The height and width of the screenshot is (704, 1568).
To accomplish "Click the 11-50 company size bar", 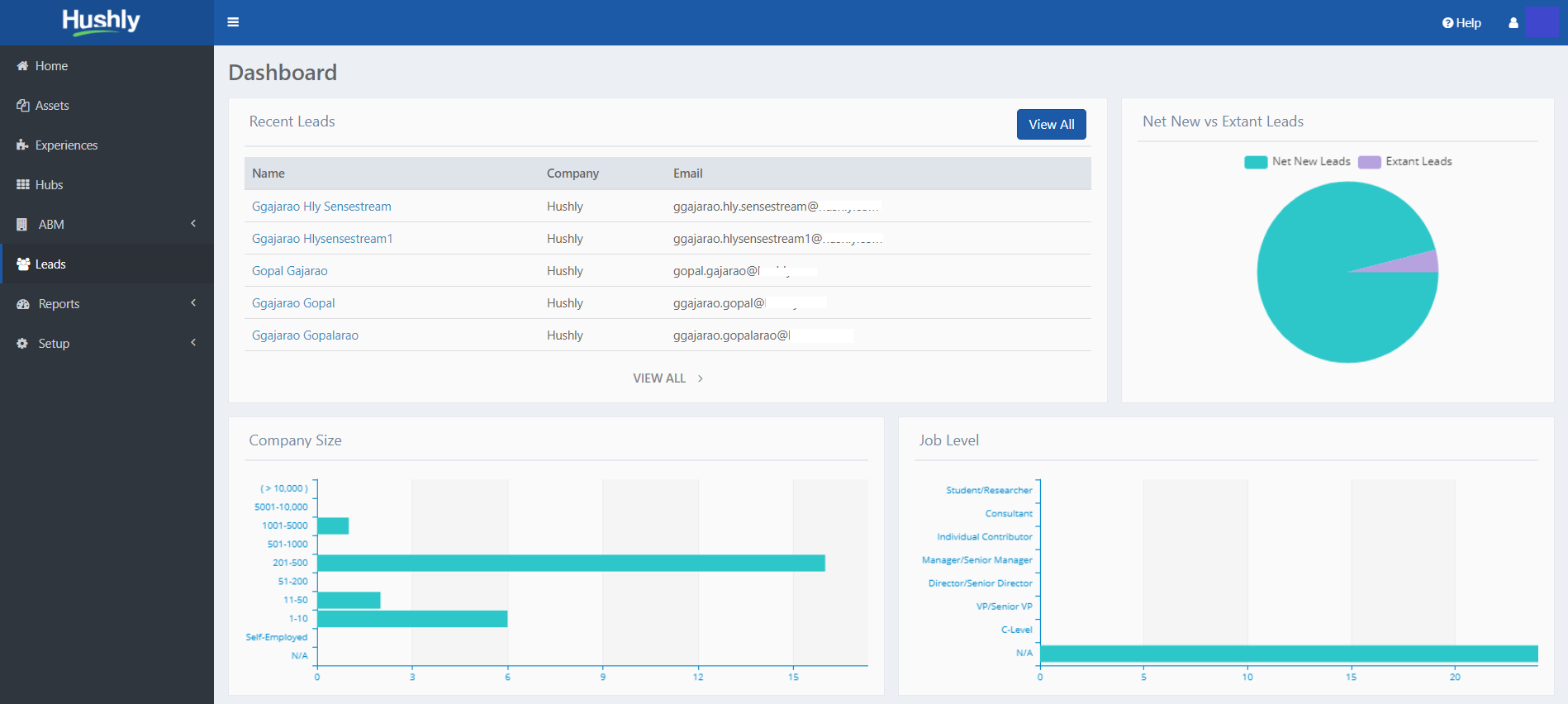I will tap(349, 600).
